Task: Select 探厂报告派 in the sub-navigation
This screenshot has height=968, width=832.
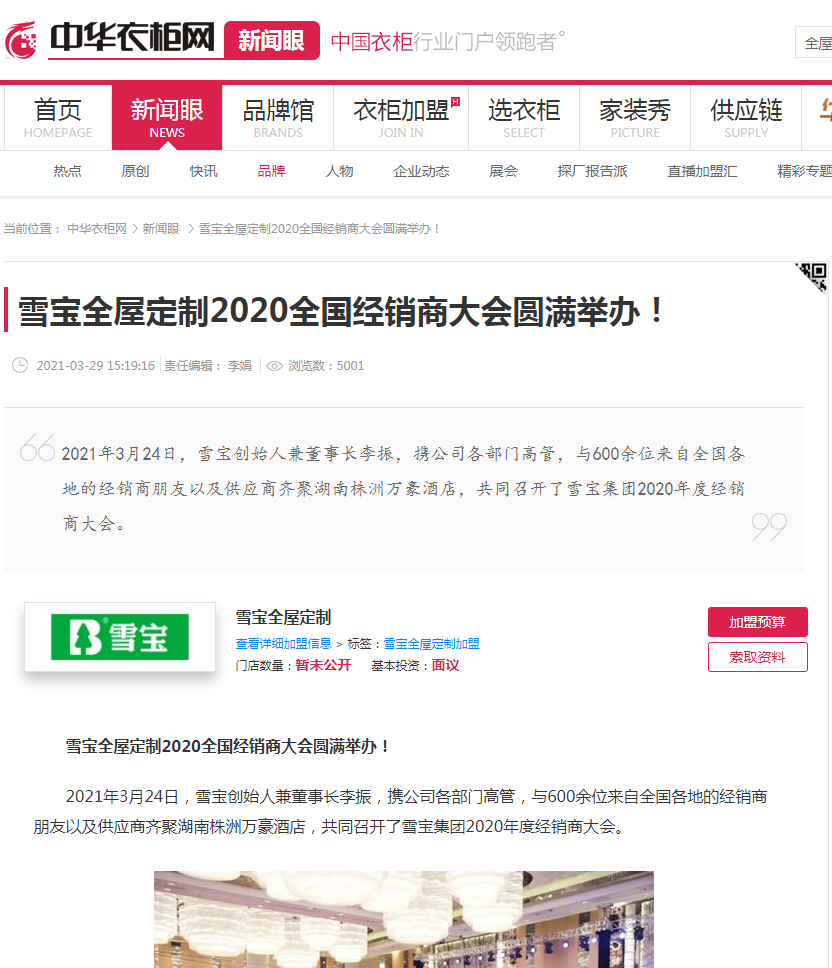Action: click(x=593, y=171)
